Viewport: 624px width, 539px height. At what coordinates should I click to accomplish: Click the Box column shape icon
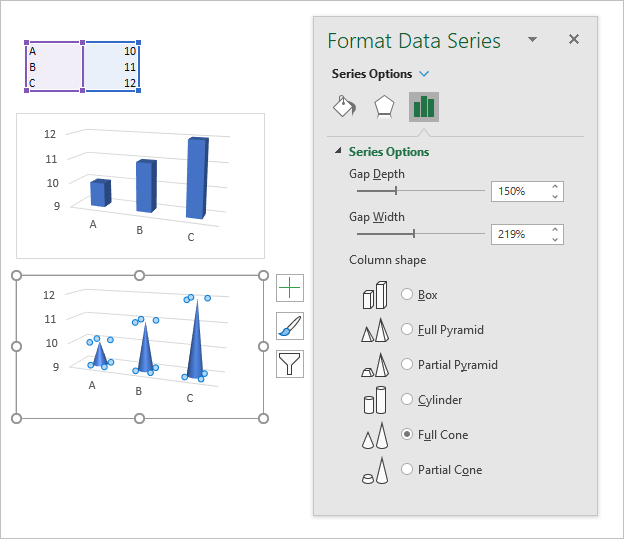point(375,295)
